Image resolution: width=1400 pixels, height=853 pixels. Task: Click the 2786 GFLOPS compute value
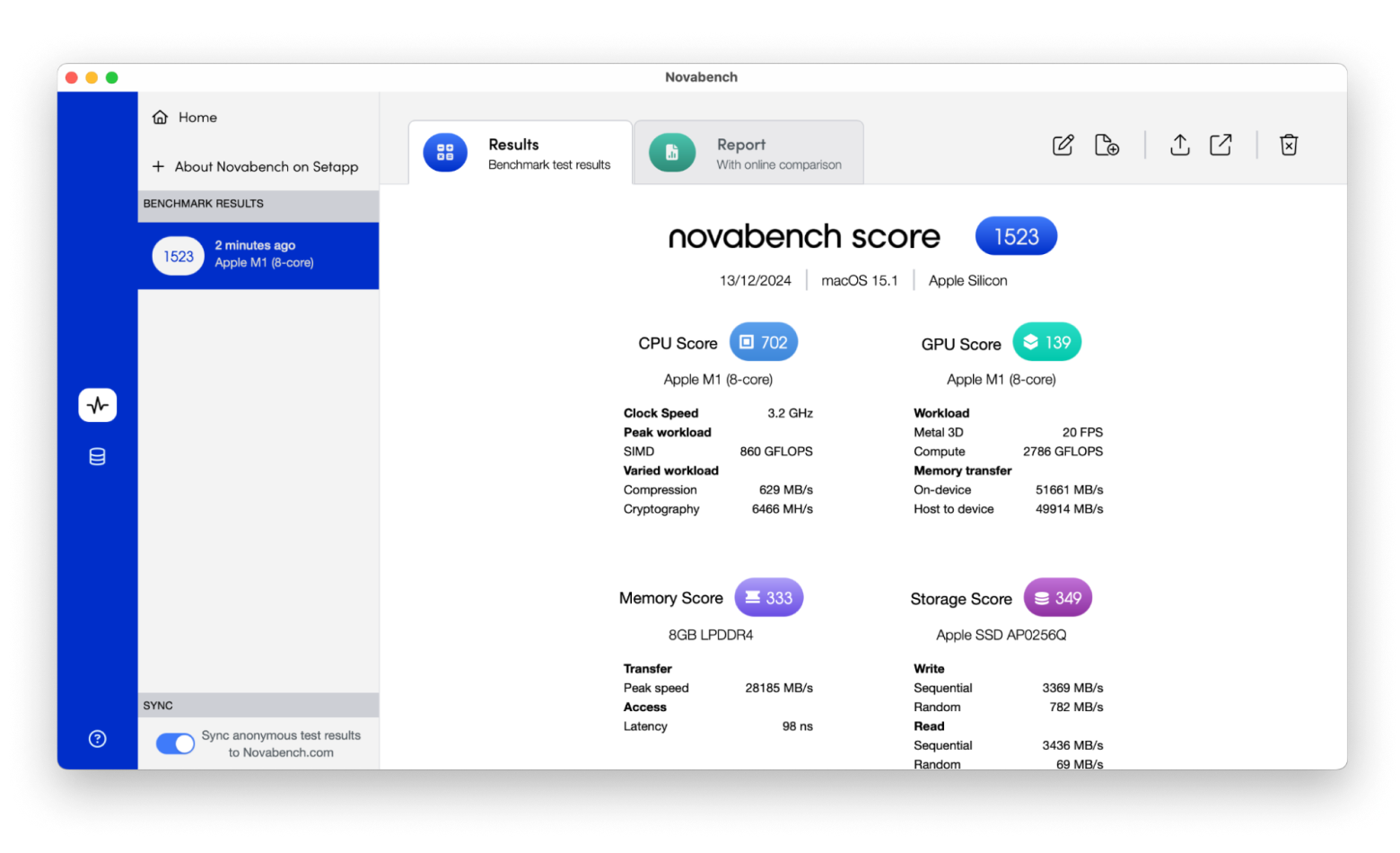tap(1063, 452)
